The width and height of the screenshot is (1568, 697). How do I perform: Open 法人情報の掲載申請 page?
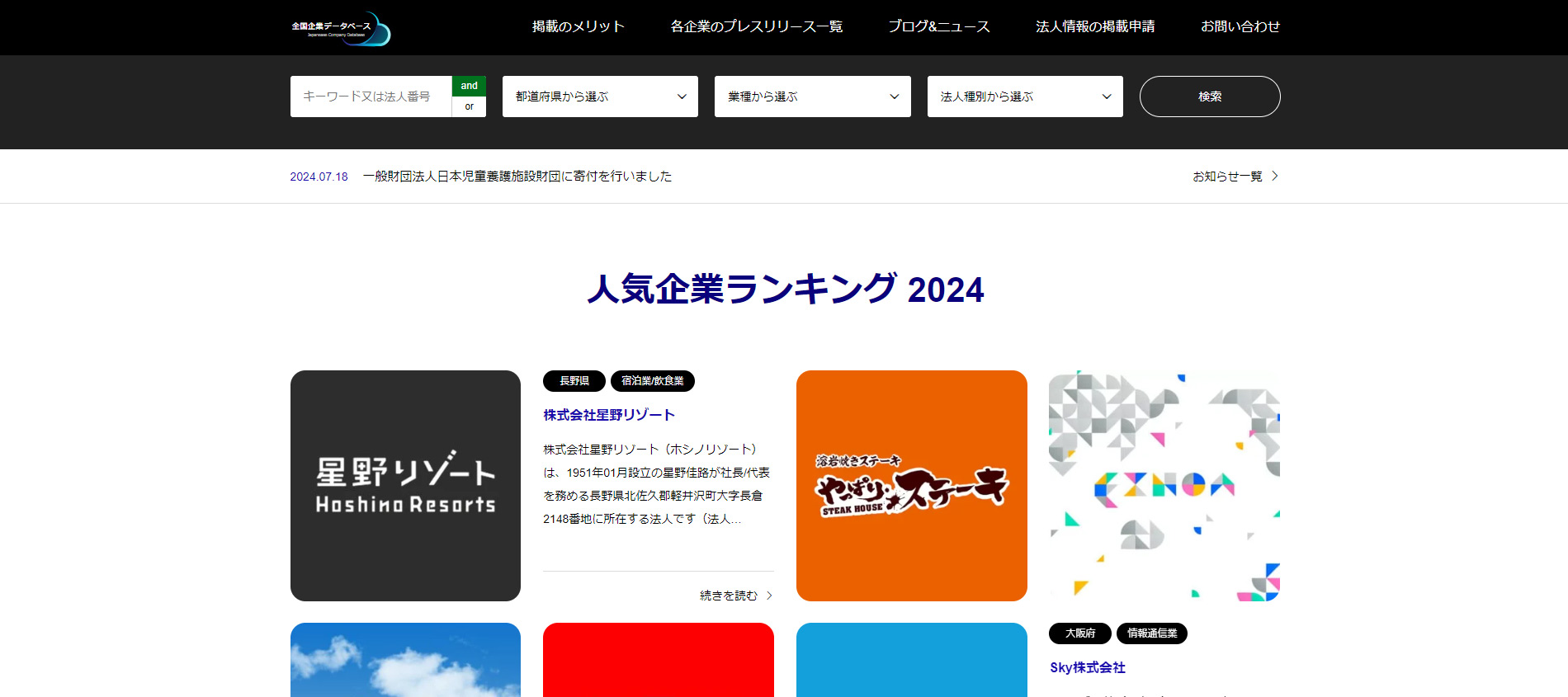(1095, 26)
